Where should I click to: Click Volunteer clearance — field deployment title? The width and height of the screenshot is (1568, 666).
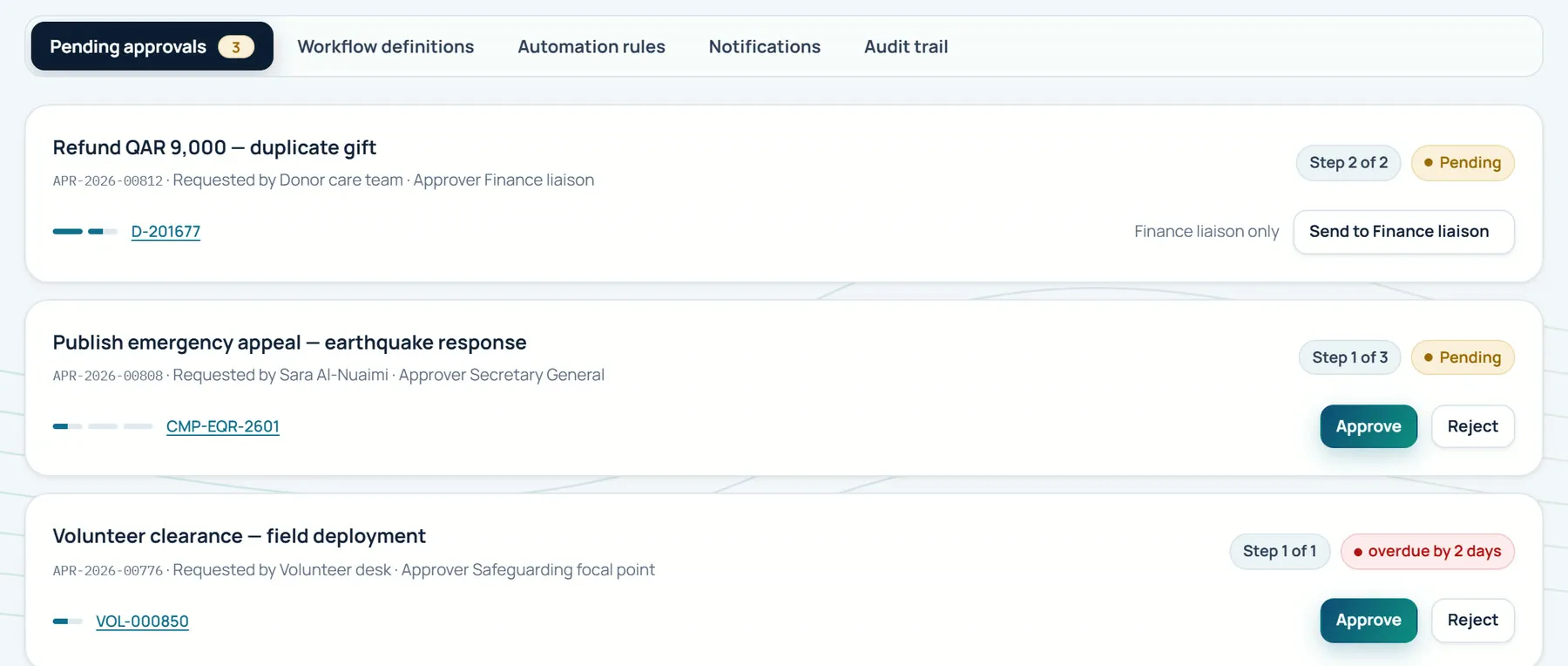click(239, 536)
